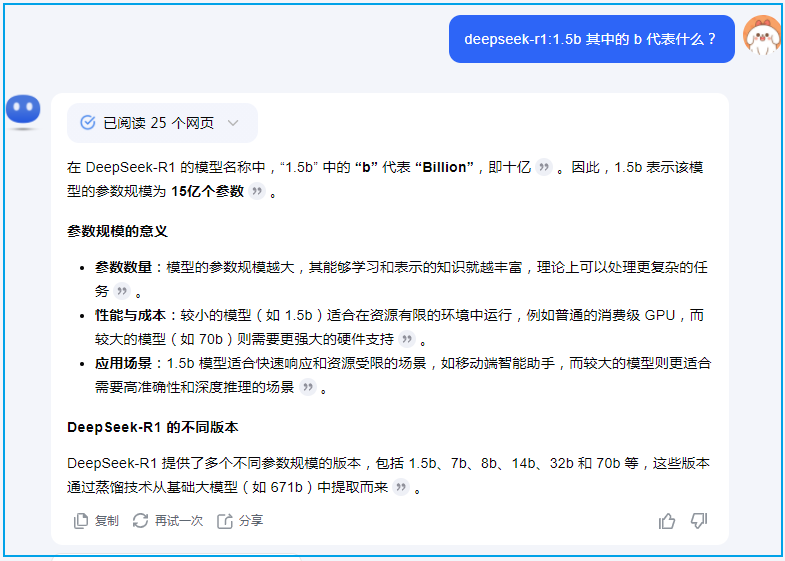Click the bold text '15亿个参数'
Screen dimensions: 785x561
tap(207, 191)
